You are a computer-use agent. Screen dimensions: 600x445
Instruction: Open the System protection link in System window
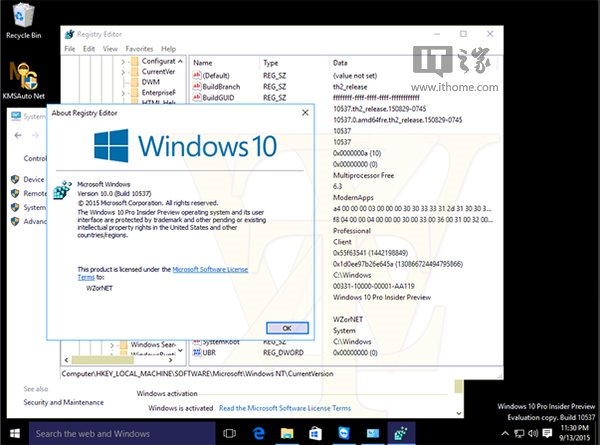click(34, 207)
